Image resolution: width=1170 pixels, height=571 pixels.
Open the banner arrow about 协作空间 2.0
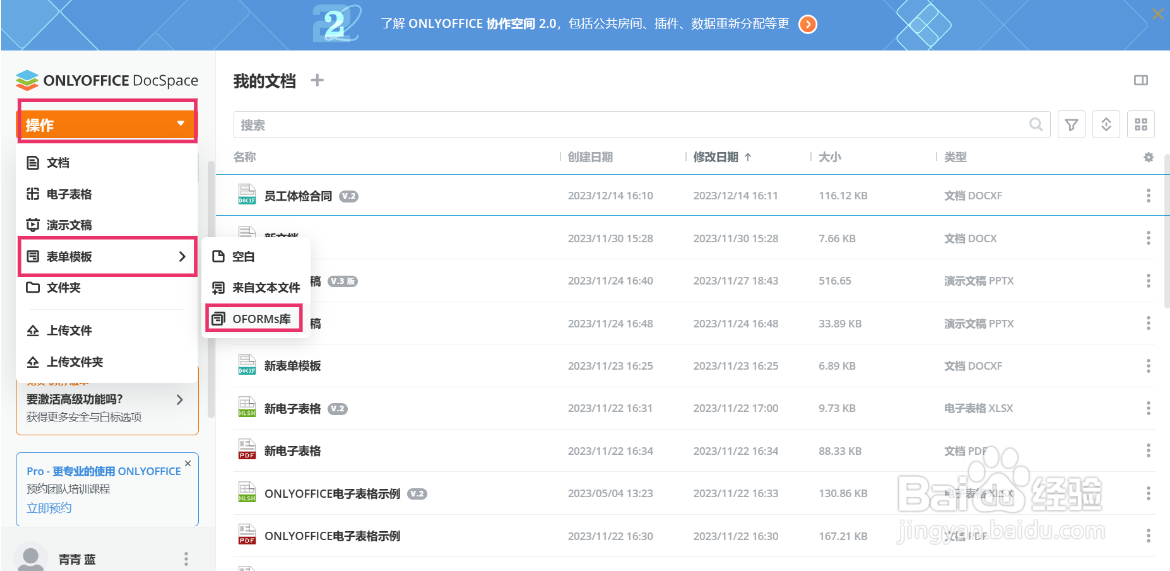pyautogui.click(x=807, y=24)
